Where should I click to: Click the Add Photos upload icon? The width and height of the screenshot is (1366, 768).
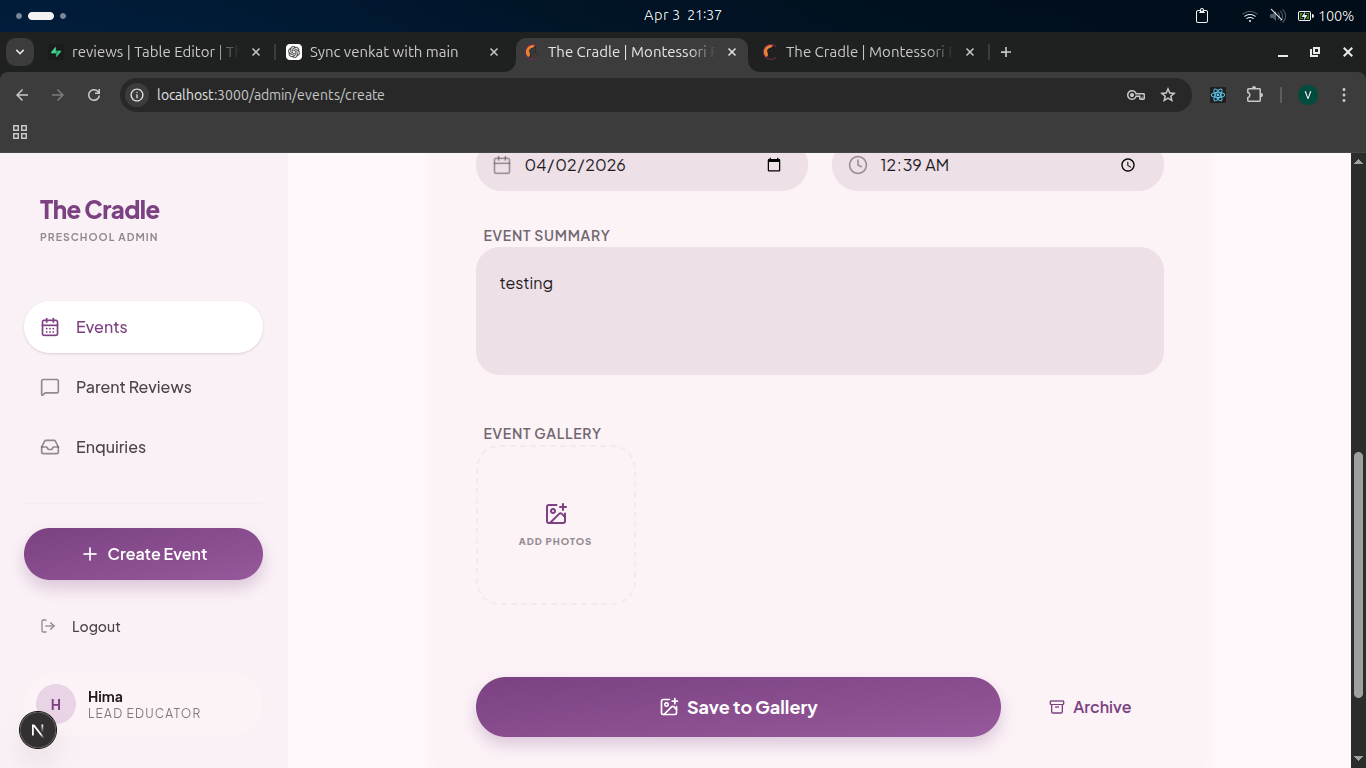(x=556, y=514)
